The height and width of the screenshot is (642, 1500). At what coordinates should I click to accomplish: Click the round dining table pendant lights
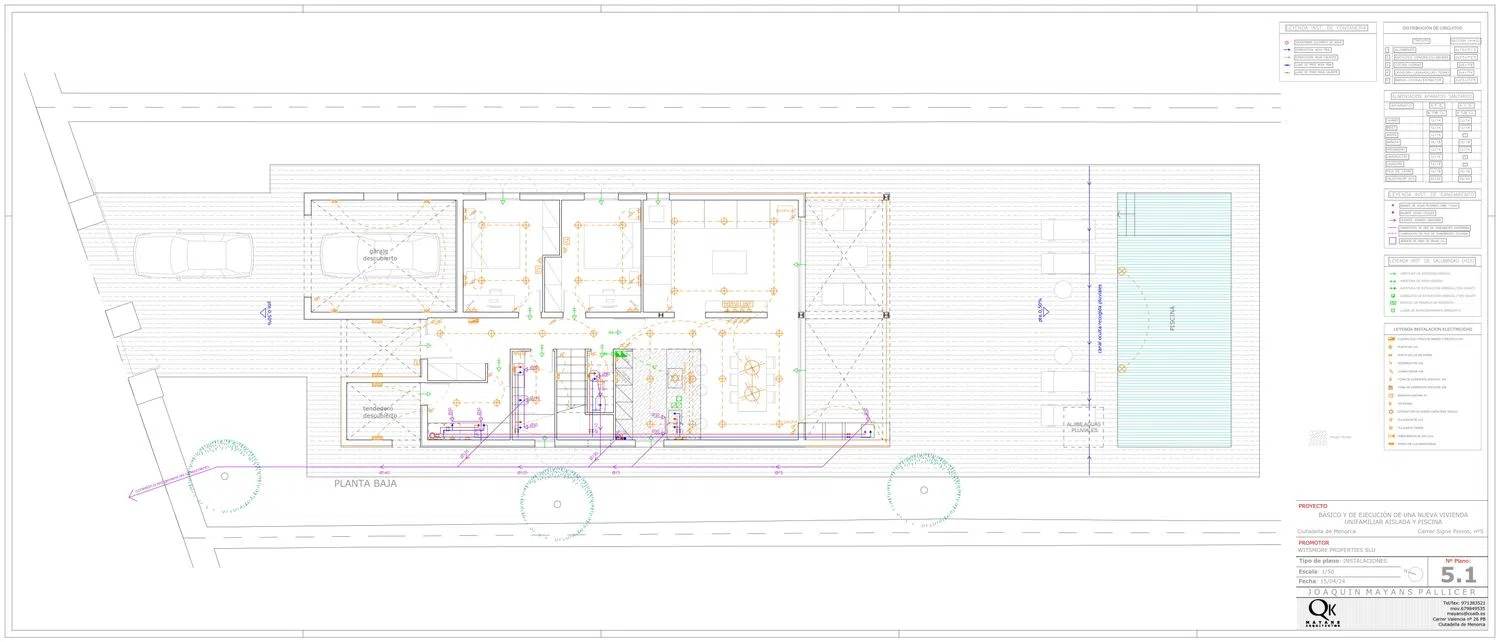click(x=754, y=380)
